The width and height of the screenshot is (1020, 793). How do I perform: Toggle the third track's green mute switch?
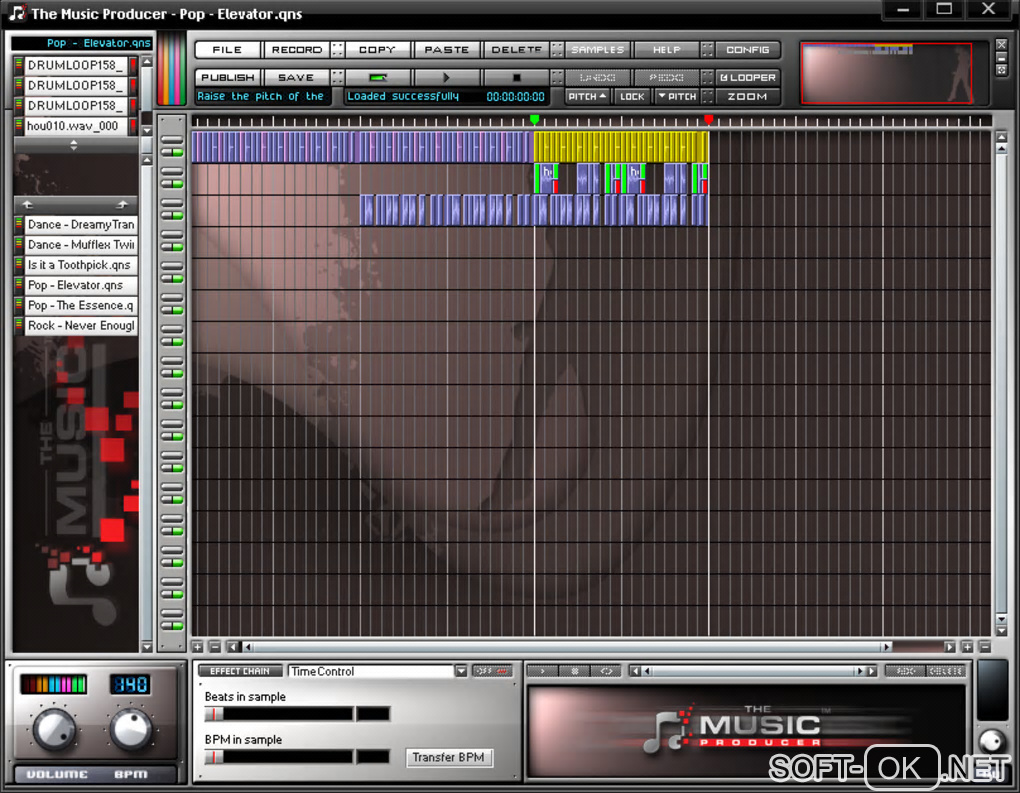click(x=172, y=215)
